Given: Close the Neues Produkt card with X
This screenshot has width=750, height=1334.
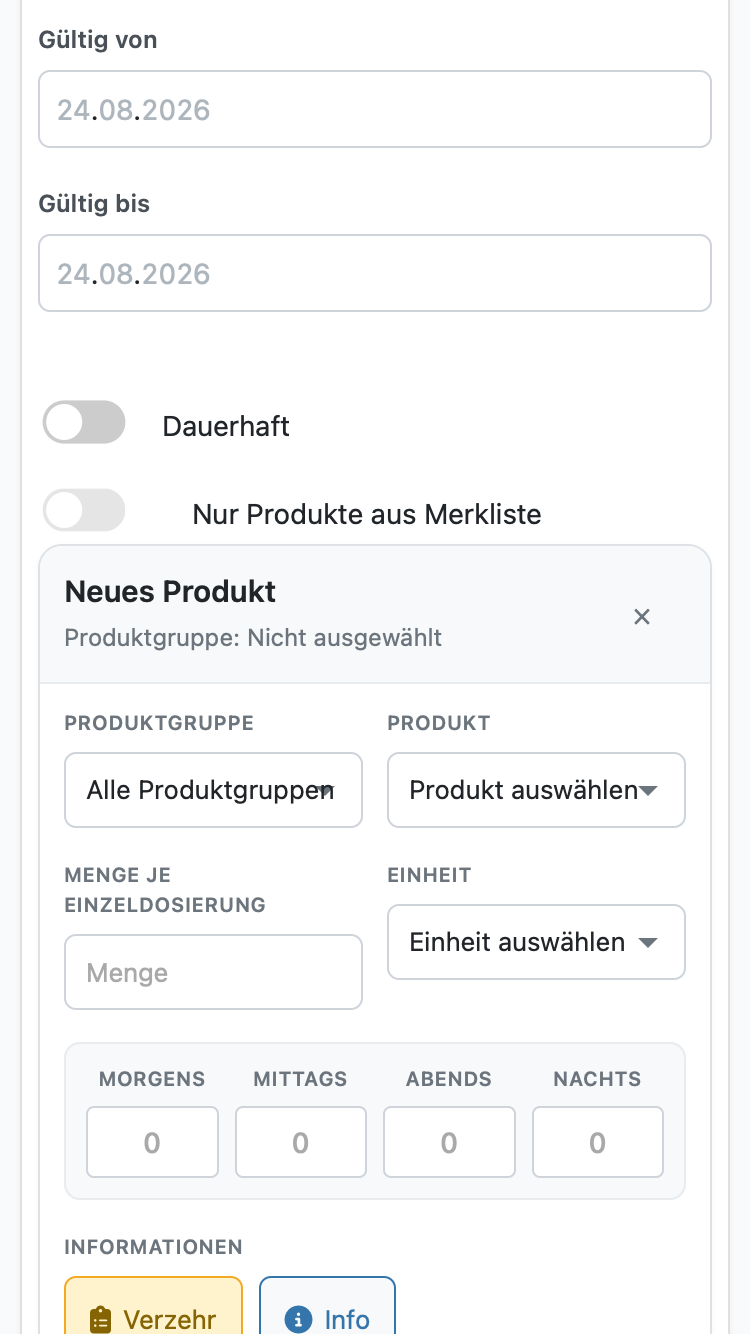Looking at the screenshot, I should (642, 617).
